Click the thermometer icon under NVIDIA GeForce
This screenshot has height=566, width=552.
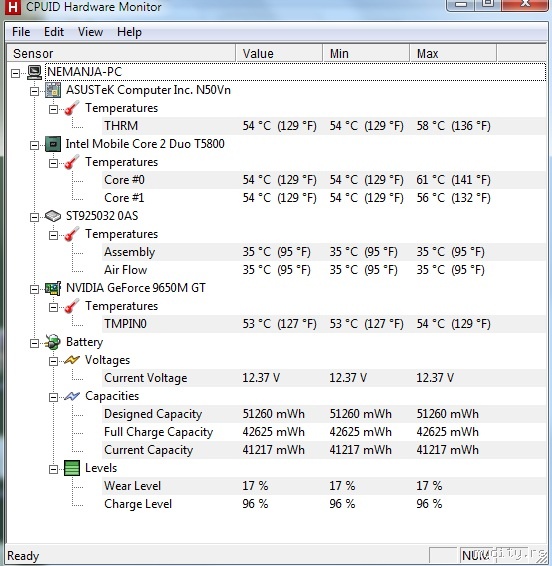pyautogui.click(x=72, y=306)
